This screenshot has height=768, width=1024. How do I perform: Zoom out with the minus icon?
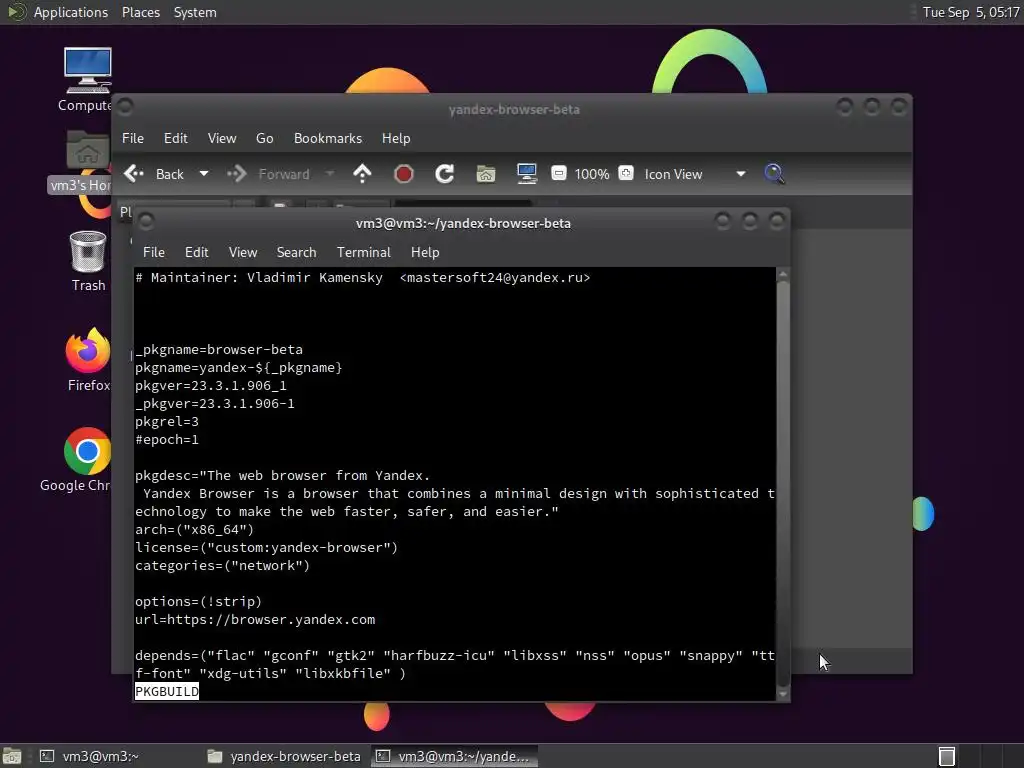[x=558, y=173]
